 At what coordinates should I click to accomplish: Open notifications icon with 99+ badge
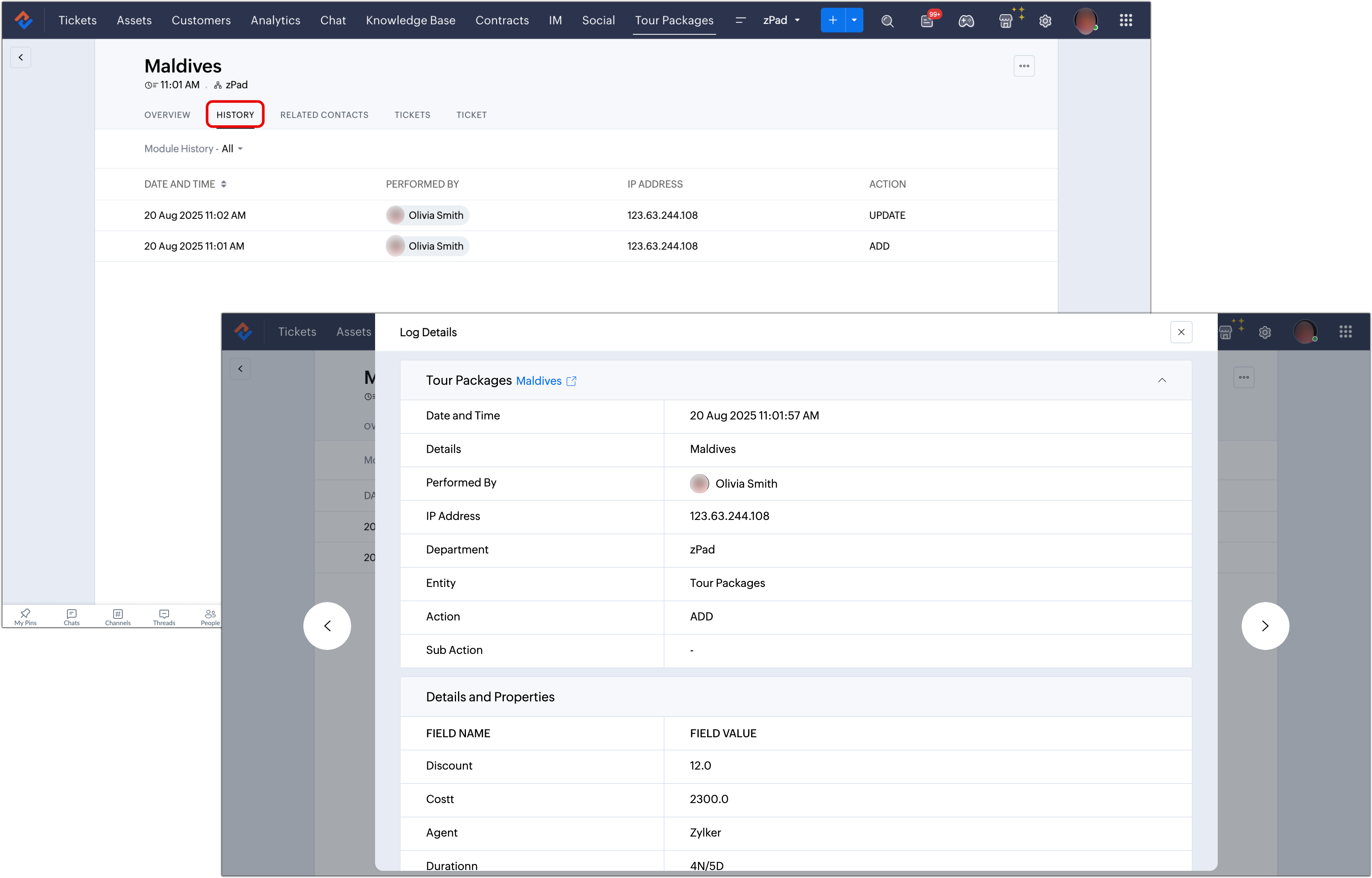point(927,21)
